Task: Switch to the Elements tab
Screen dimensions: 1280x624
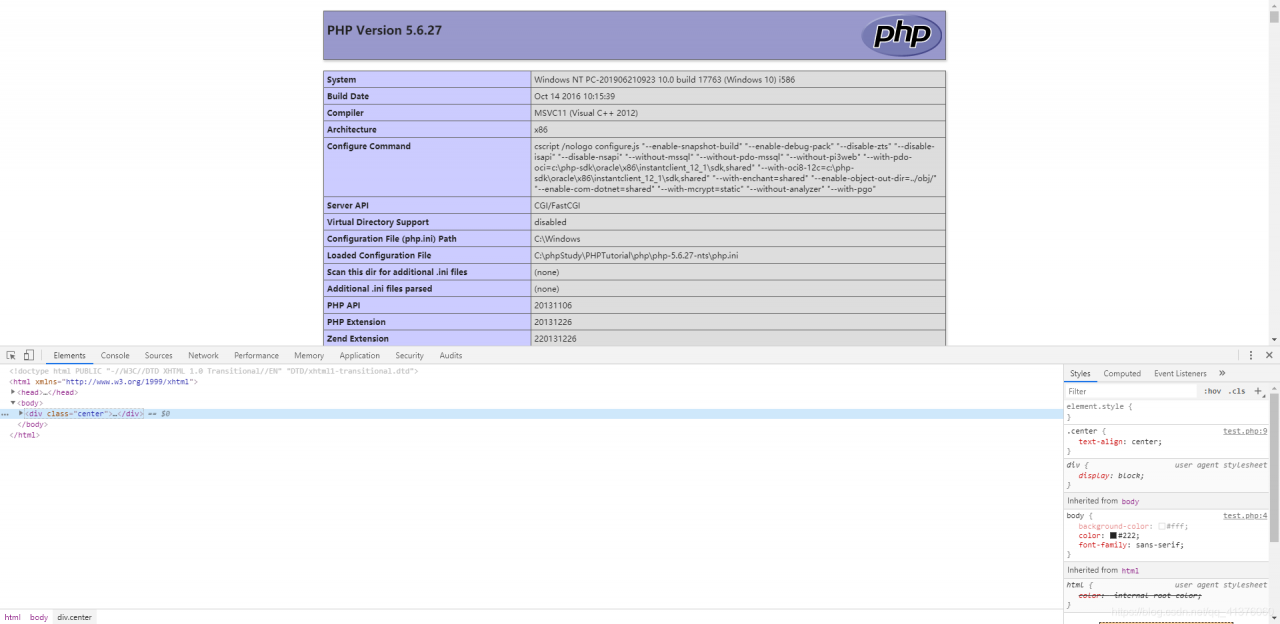Action: 70,355
